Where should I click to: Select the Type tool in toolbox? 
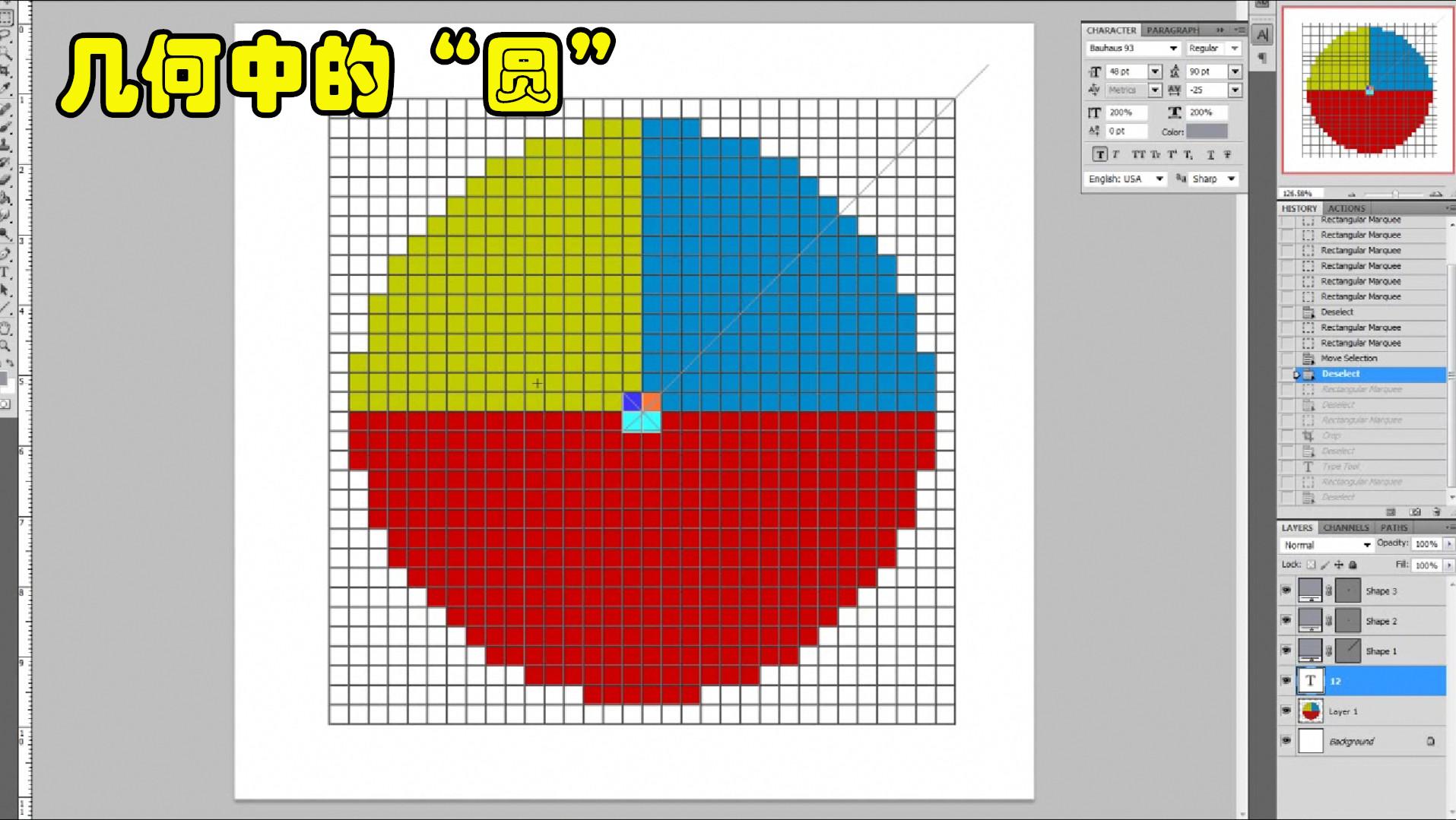(6, 272)
